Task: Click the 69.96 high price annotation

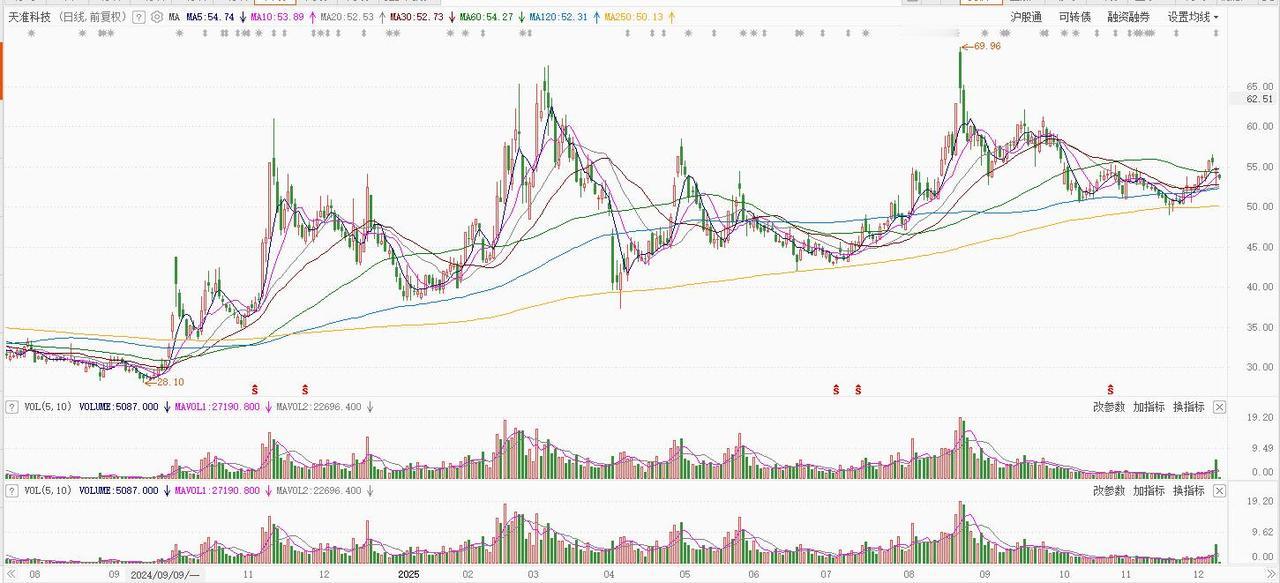Action: click(985, 46)
